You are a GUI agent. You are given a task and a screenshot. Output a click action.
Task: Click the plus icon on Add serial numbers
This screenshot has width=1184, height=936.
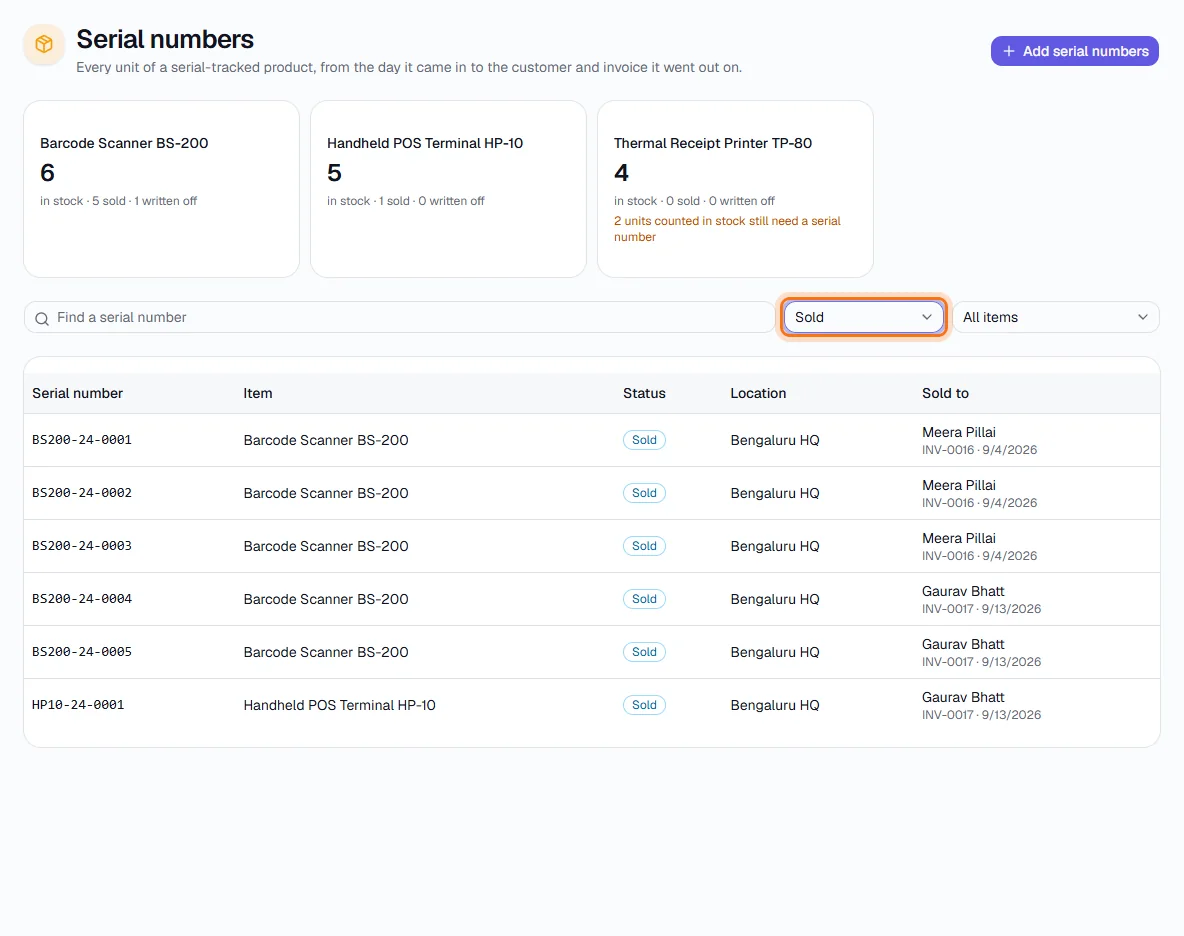pyautogui.click(x=1008, y=51)
